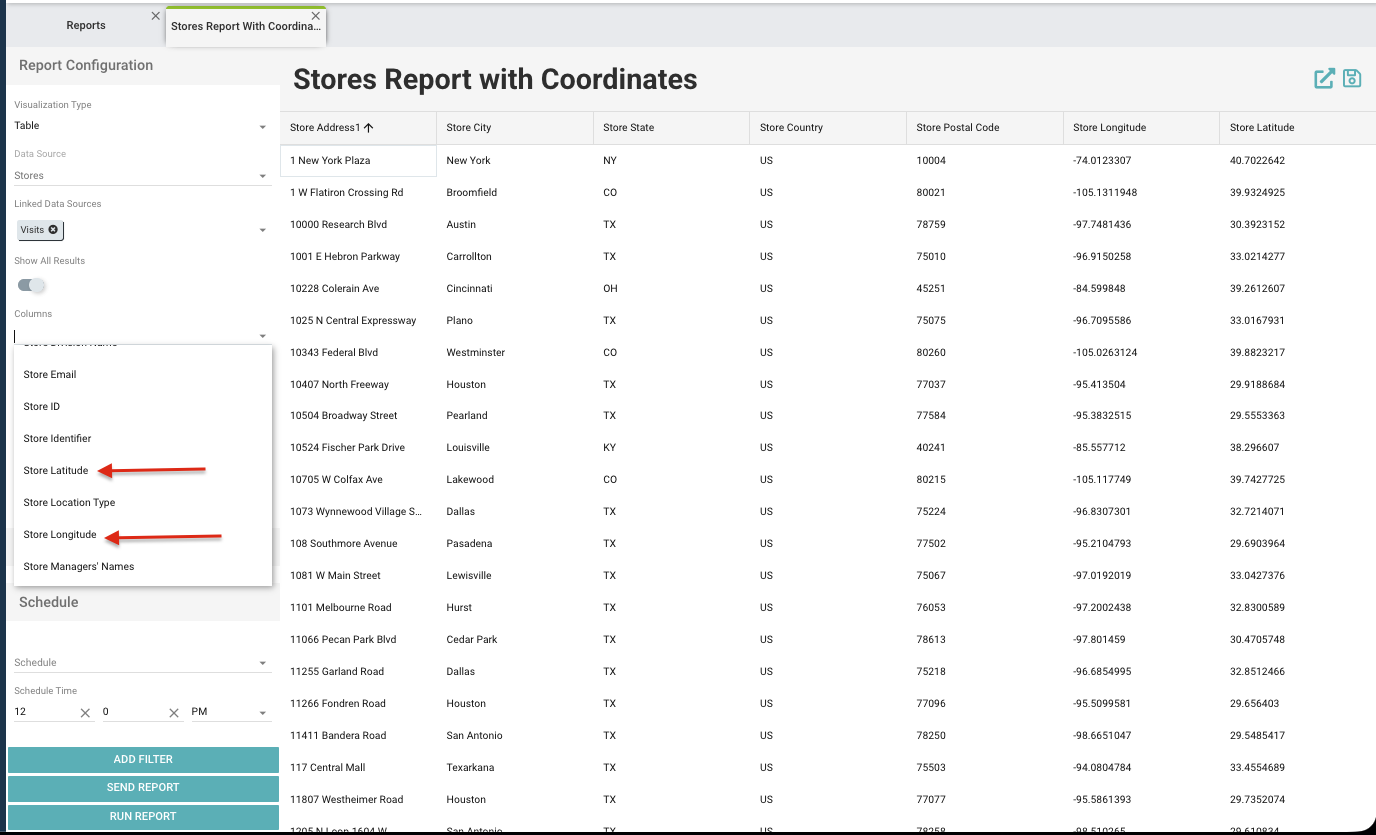This screenshot has width=1376, height=835.
Task: Click the ADD FILTER button
Action: 143,760
